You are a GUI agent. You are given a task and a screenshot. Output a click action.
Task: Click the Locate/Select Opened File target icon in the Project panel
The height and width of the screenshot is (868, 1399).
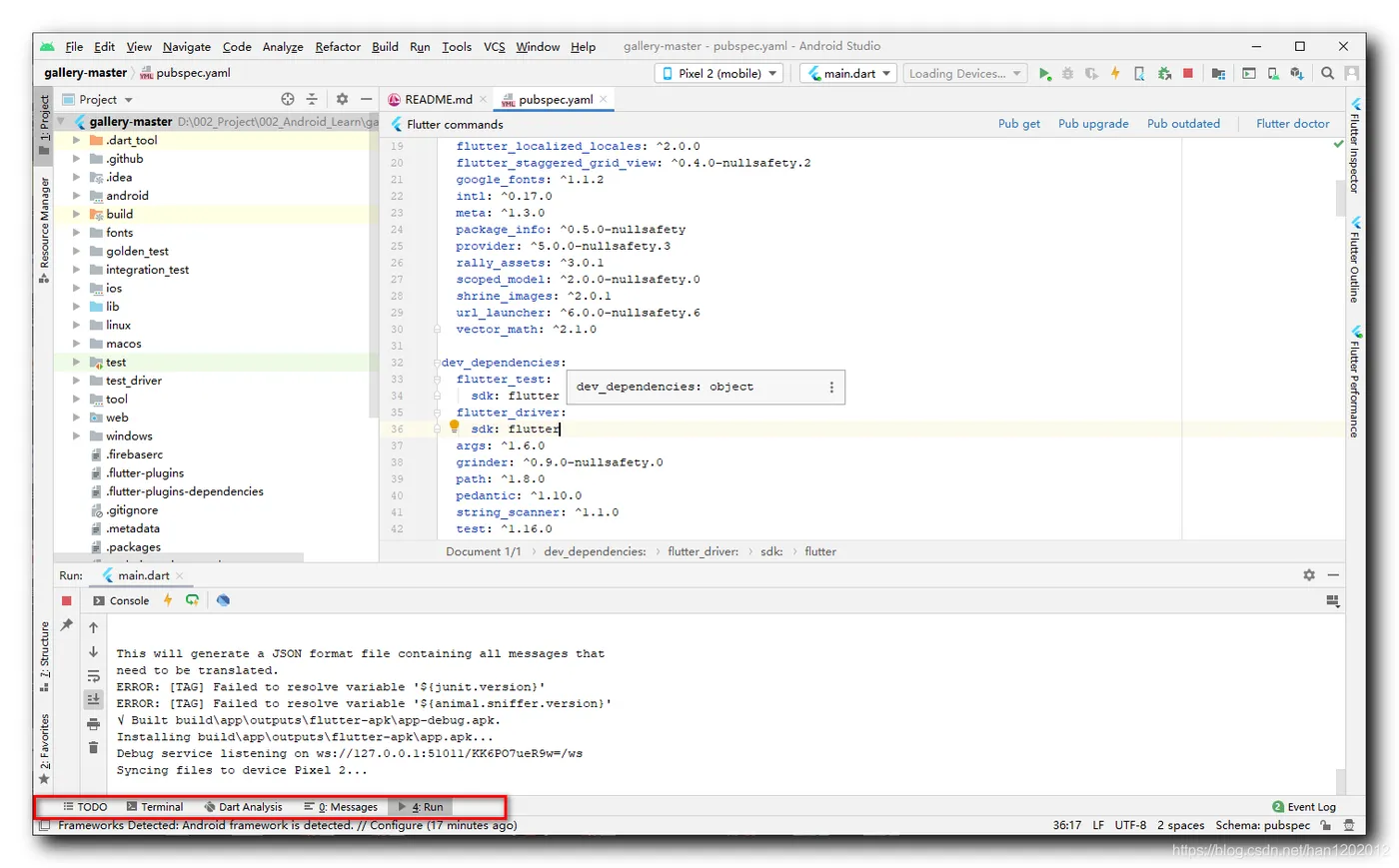[x=288, y=99]
